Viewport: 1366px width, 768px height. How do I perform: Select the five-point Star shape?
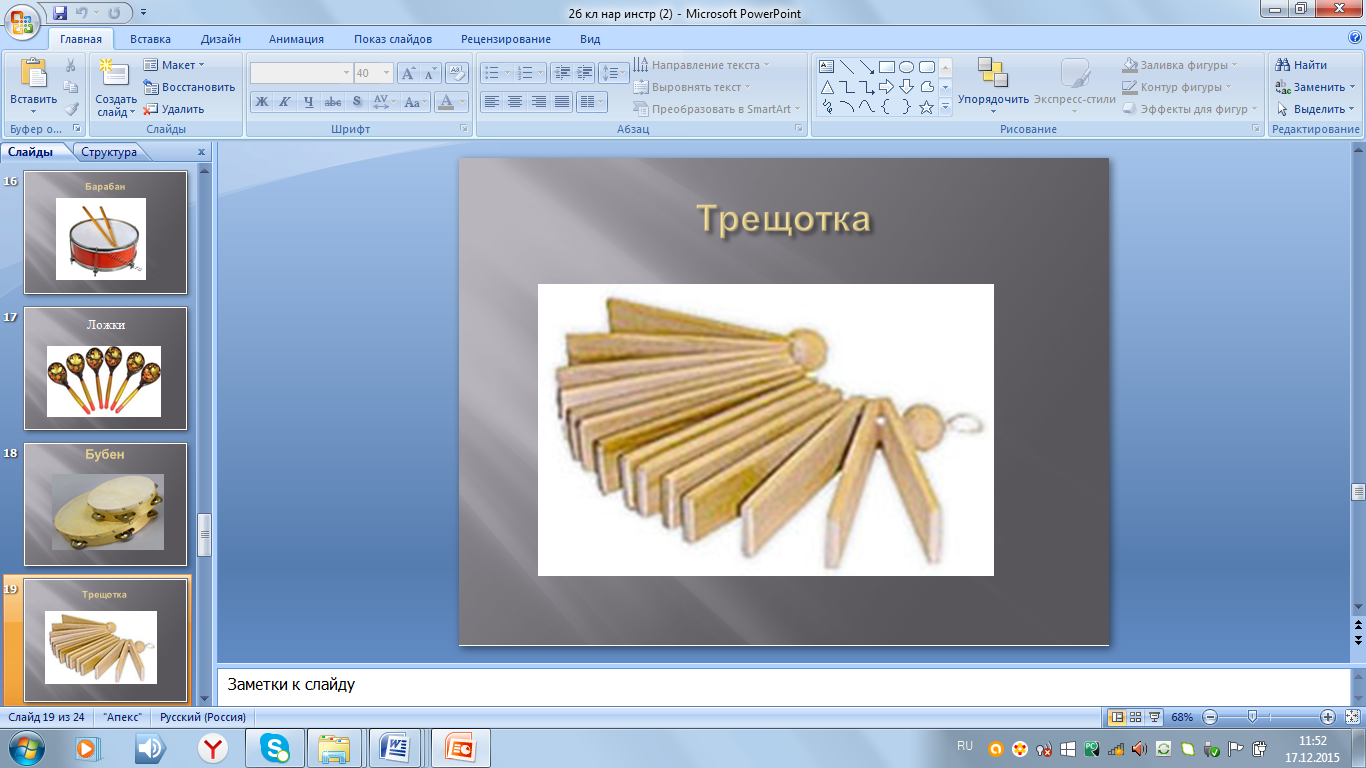click(x=926, y=107)
